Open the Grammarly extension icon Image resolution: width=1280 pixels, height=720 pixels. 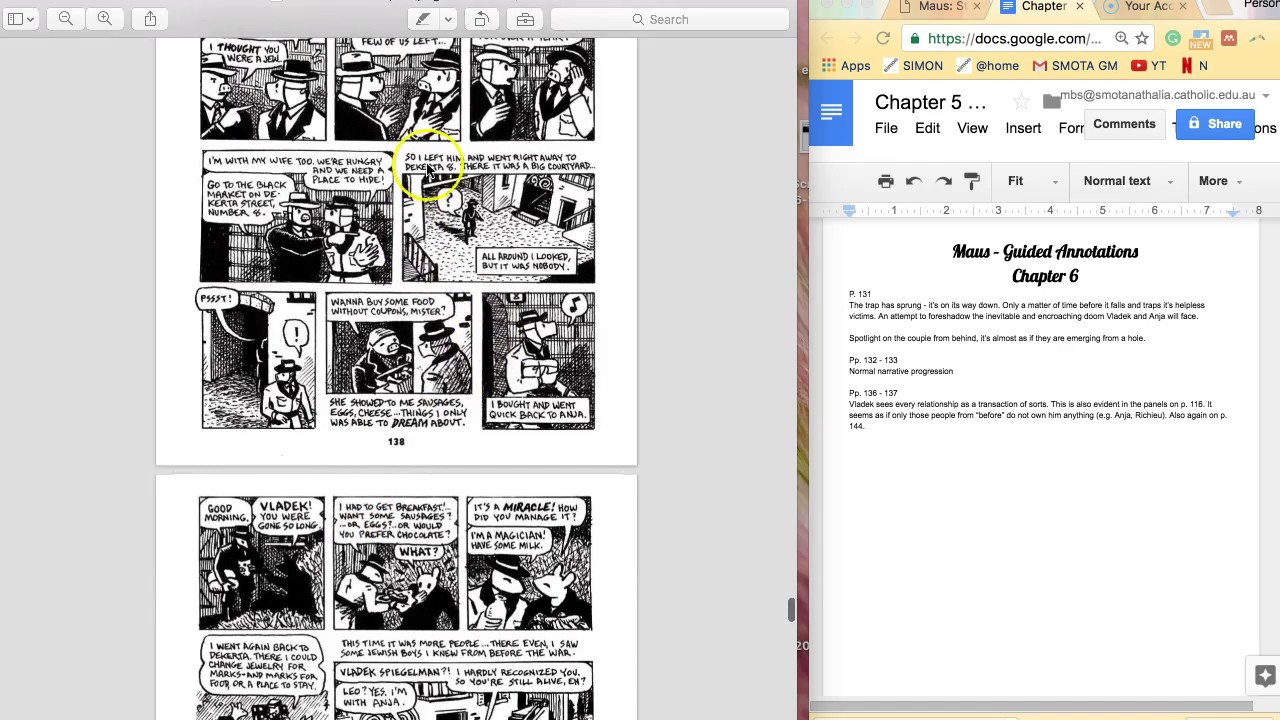coord(1173,38)
